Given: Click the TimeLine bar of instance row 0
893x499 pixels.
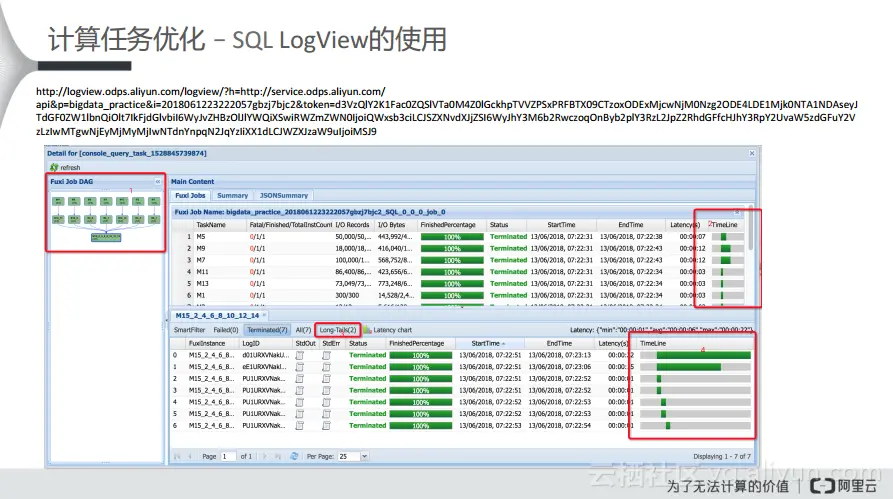Looking at the screenshot, I should tap(695, 355).
